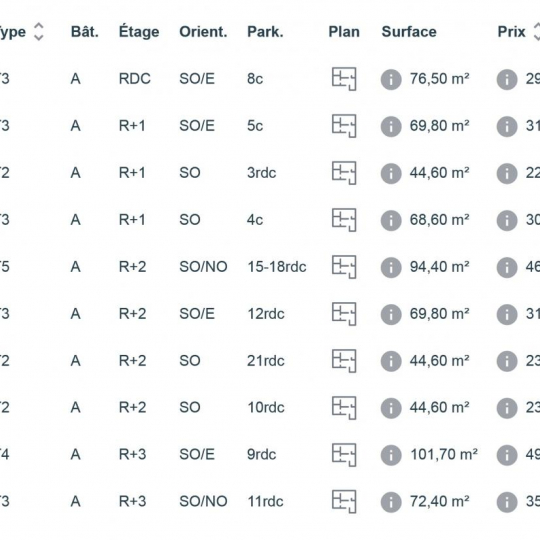This screenshot has width=540, height=540.
Task: Open floor plan for parking 21rdc row
Action: [x=344, y=361]
